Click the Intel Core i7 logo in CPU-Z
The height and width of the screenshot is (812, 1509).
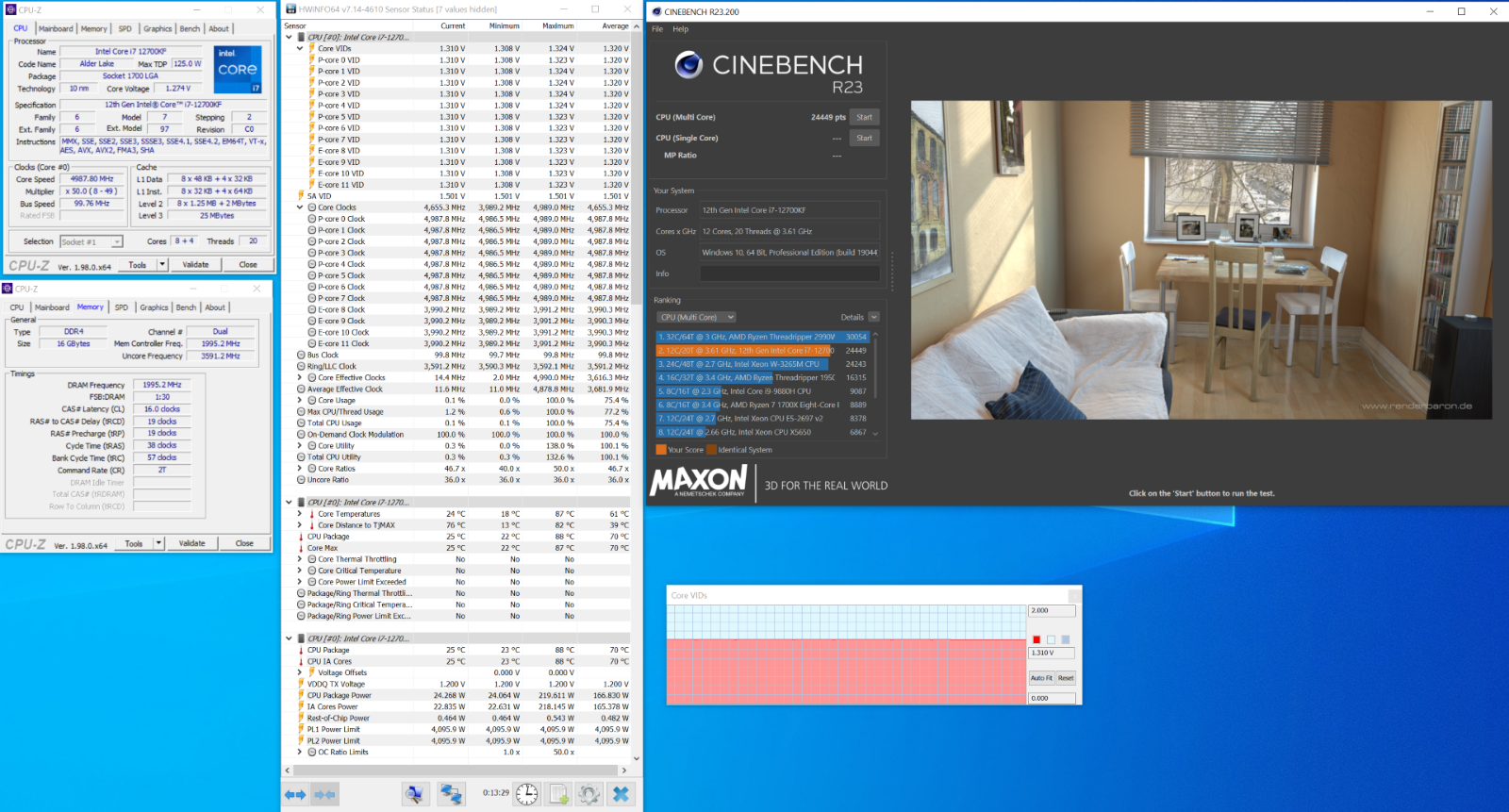(x=238, y=69)
